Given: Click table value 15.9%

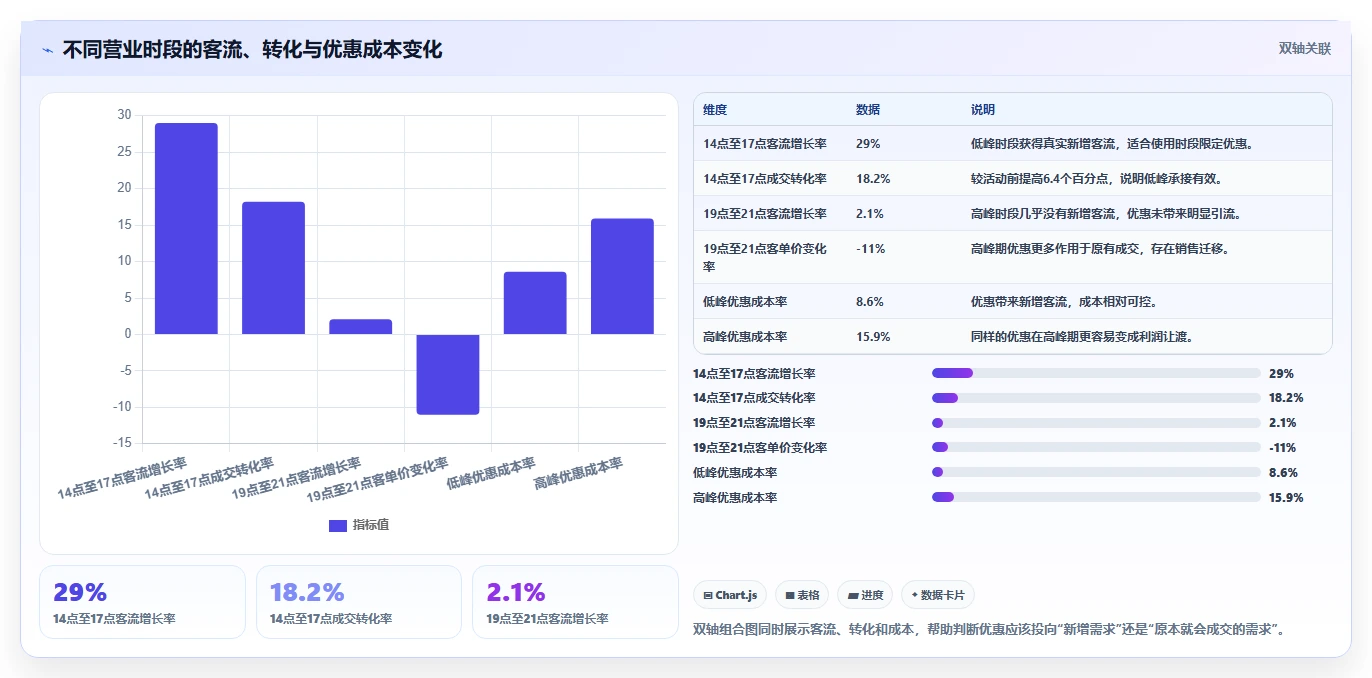Looking at the screenshot, I should (x=873, y=337).
